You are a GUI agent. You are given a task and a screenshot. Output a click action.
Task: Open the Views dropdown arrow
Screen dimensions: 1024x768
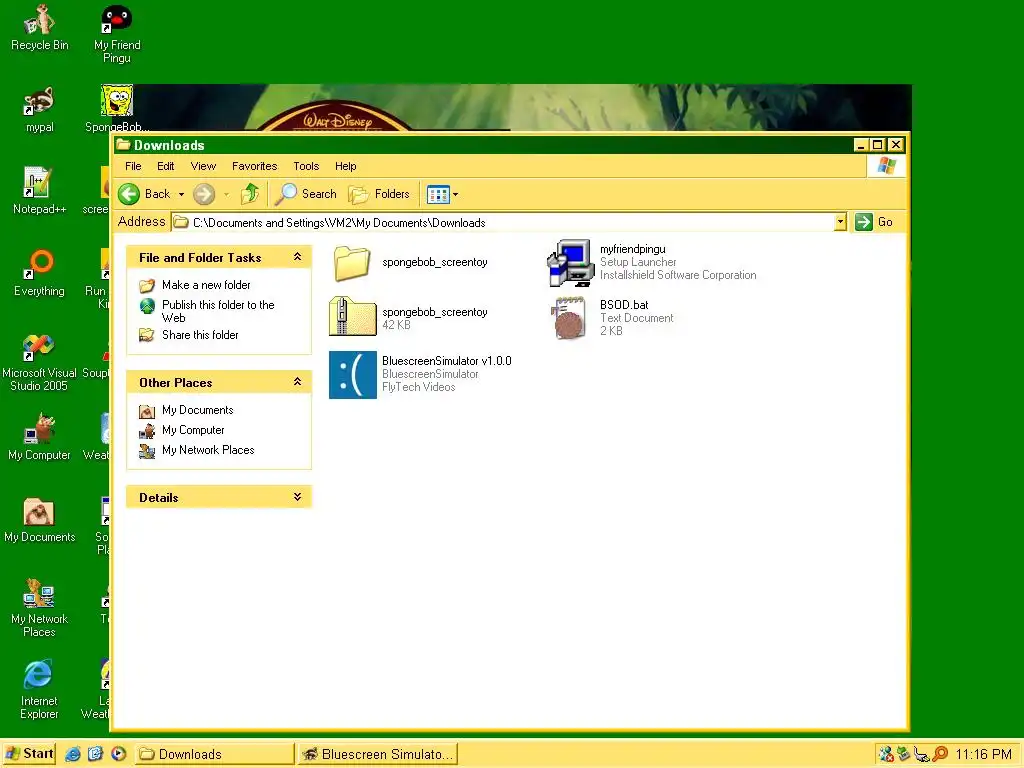455,195
